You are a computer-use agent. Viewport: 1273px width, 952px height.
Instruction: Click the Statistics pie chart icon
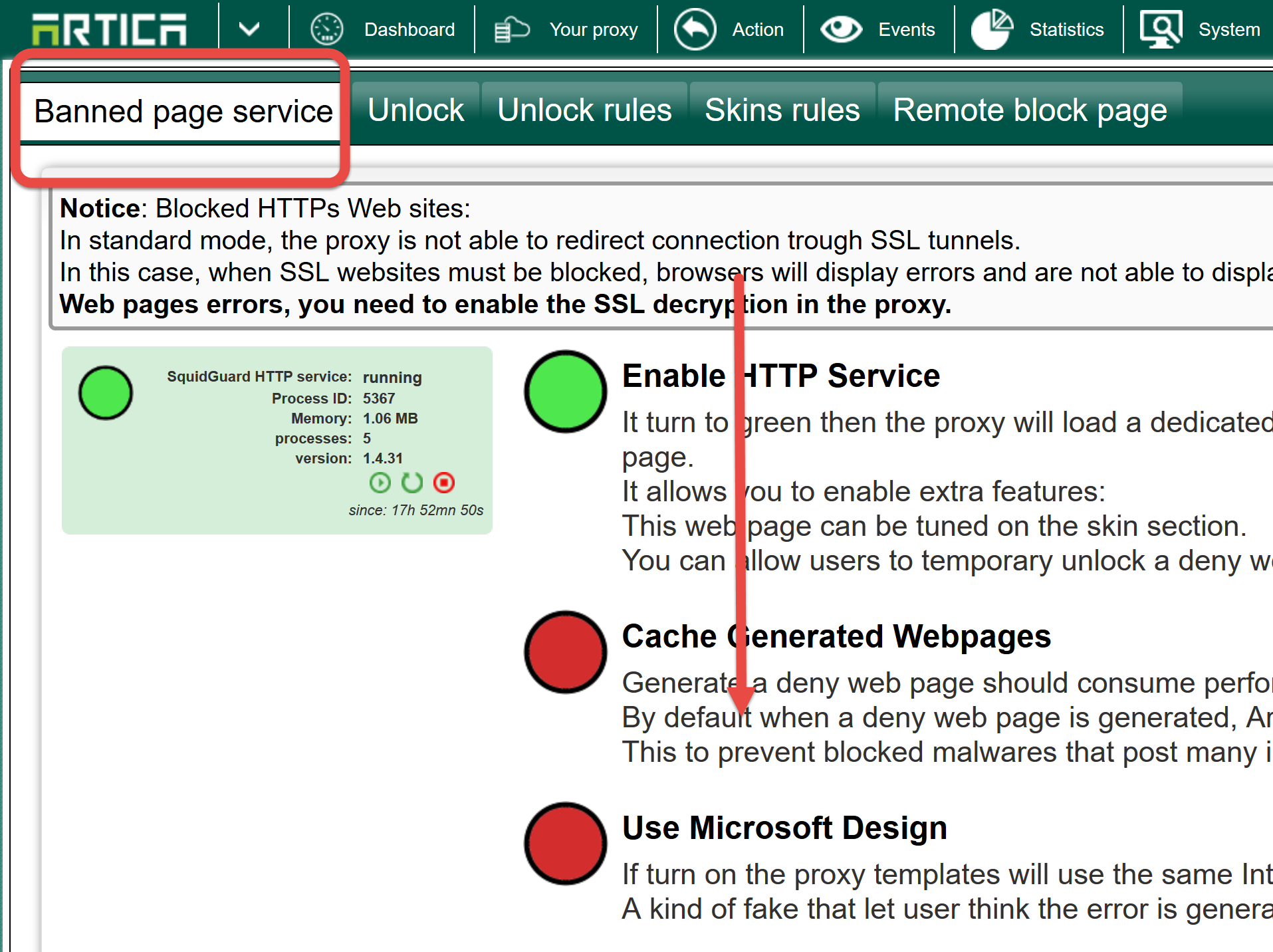(992, 29)
